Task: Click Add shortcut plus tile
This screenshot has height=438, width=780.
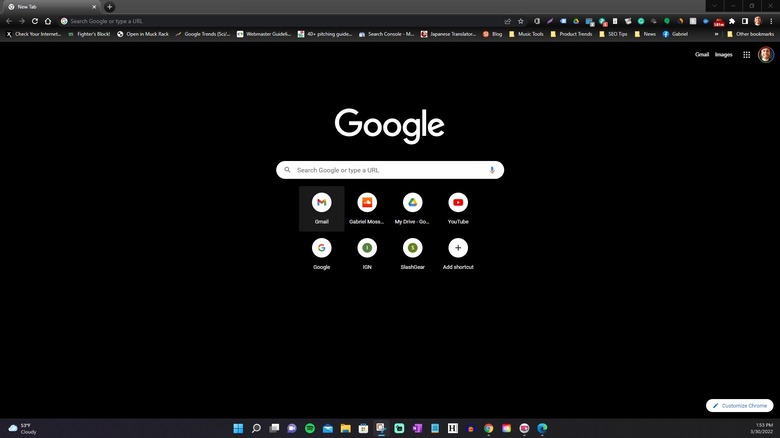Action: pyautogui.click(x=458, y=254)
